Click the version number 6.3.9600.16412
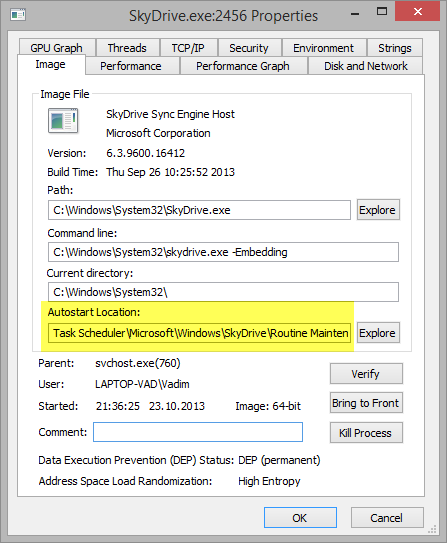Image resolution: width=447 pixels, height=543 pixels. [x=145, y=153]
